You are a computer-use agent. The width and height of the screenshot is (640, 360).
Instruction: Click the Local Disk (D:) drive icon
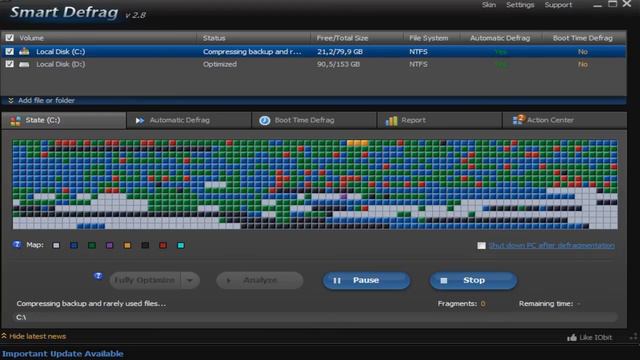(24, 64)
